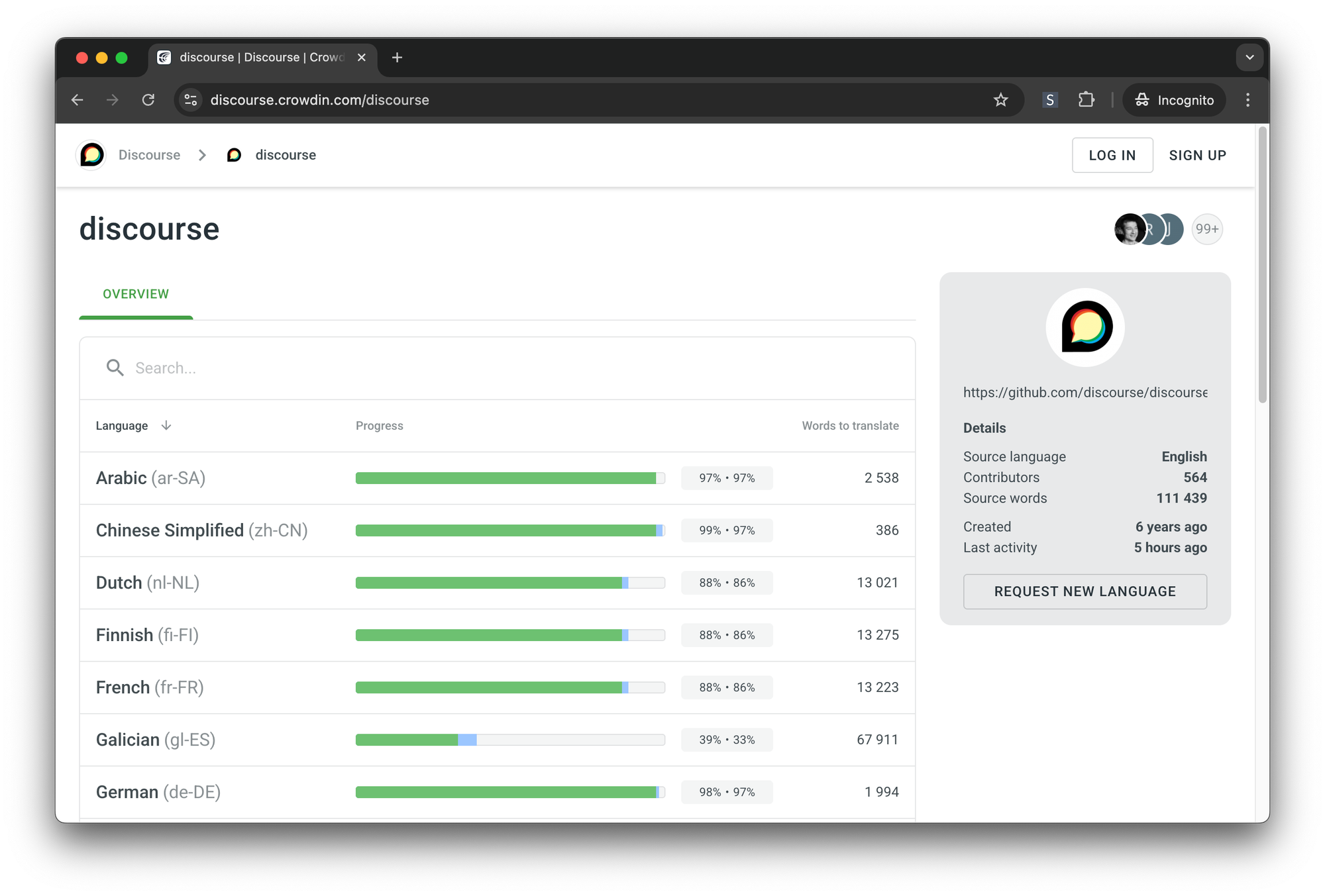Open a new browser tab
The width and height of the screenshot is (1325, 896).
pos(397,58)
